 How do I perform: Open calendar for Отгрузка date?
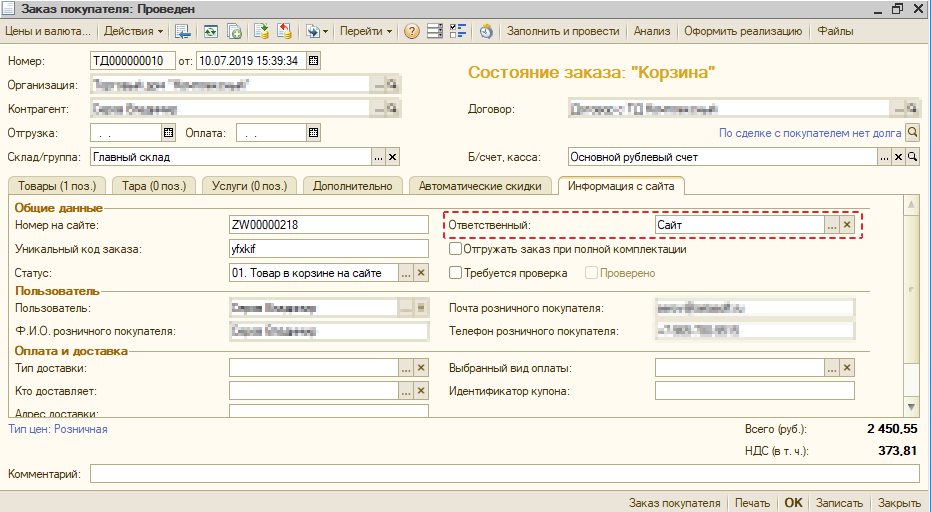(169, 132)
